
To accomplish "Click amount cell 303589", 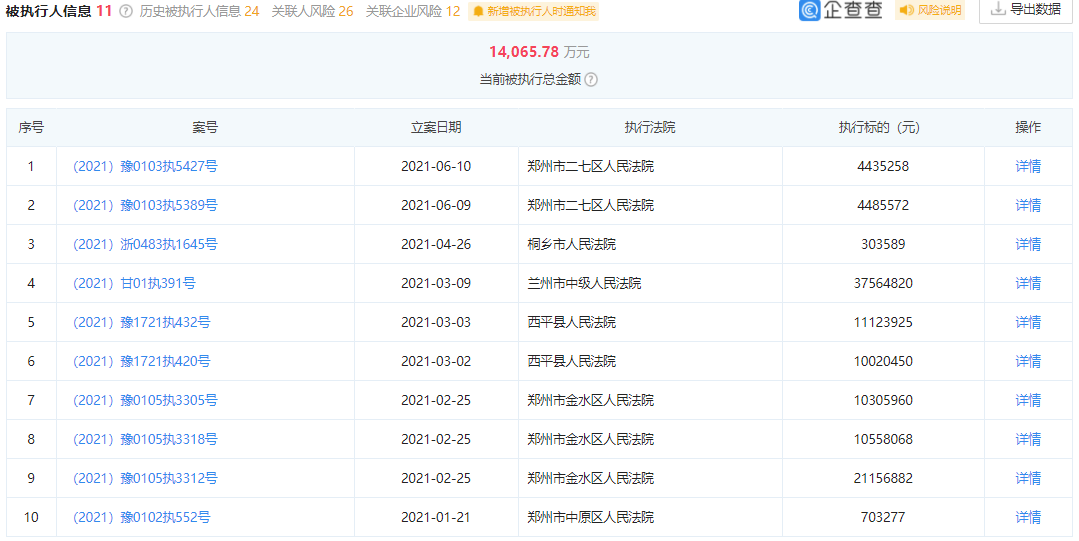I will [883, 244].
